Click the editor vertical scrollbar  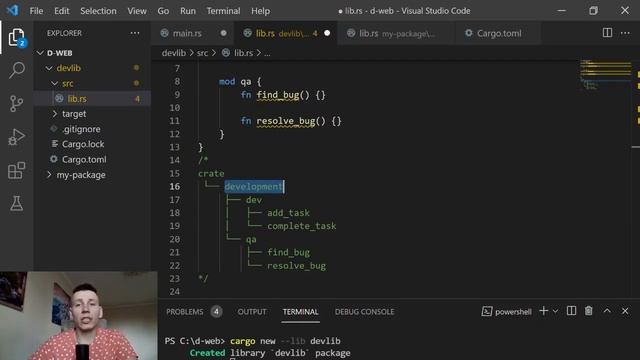[636, 180]
